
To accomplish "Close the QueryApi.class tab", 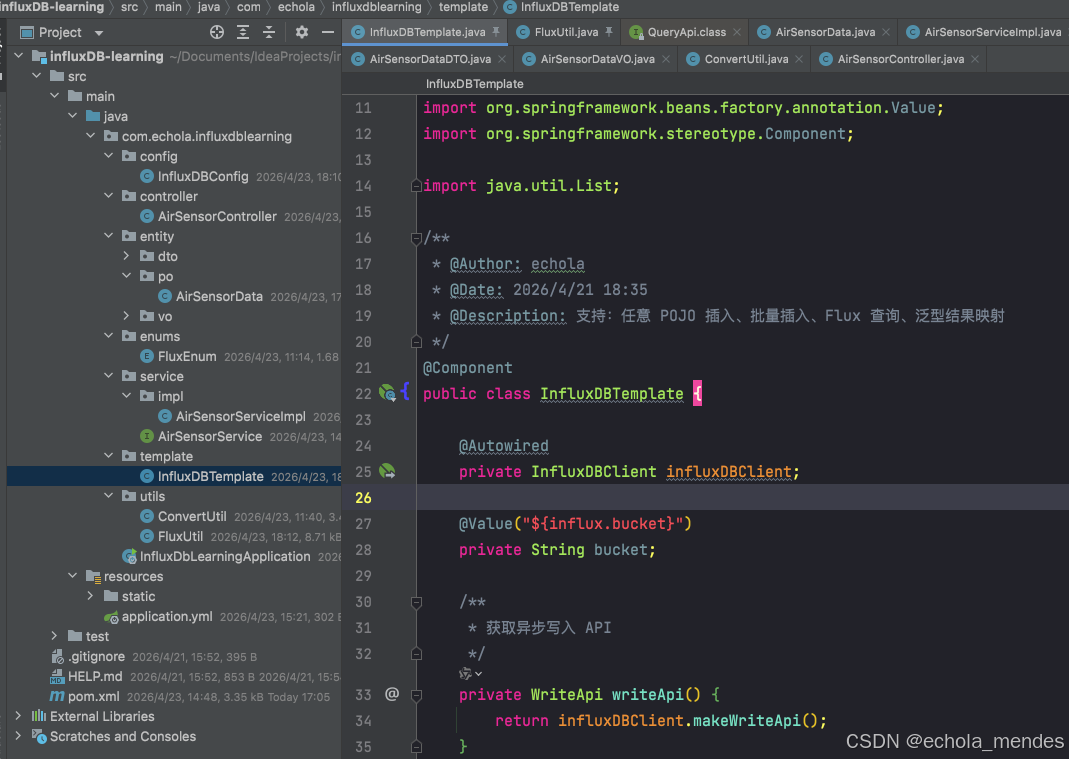I will pyautogui.click(x=737, y=32).
